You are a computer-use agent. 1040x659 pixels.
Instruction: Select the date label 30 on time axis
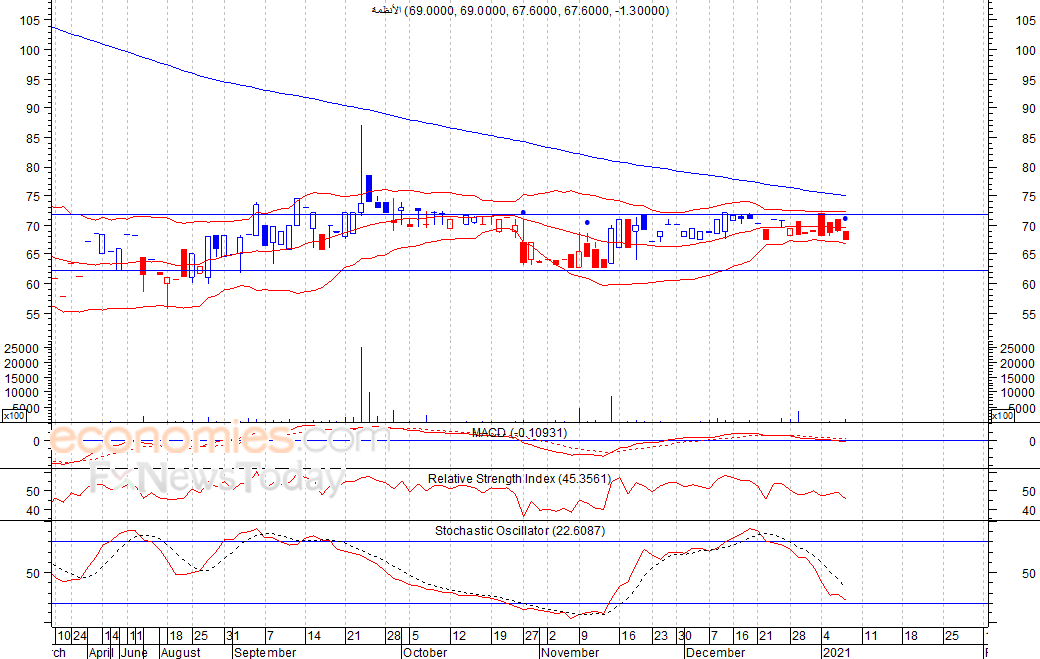coord(685,636)
